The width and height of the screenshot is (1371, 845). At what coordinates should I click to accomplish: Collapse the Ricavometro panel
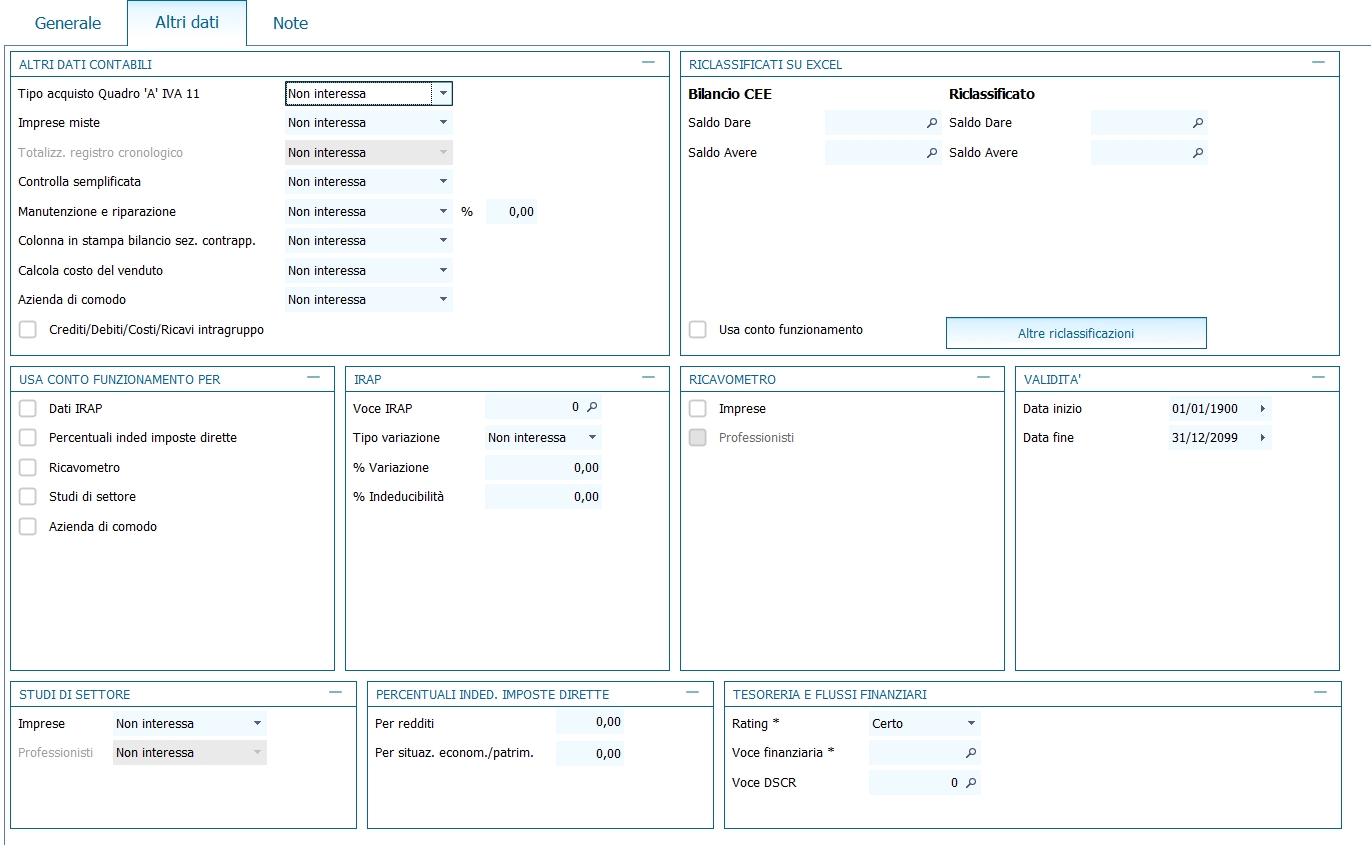[x=983, y=378]
